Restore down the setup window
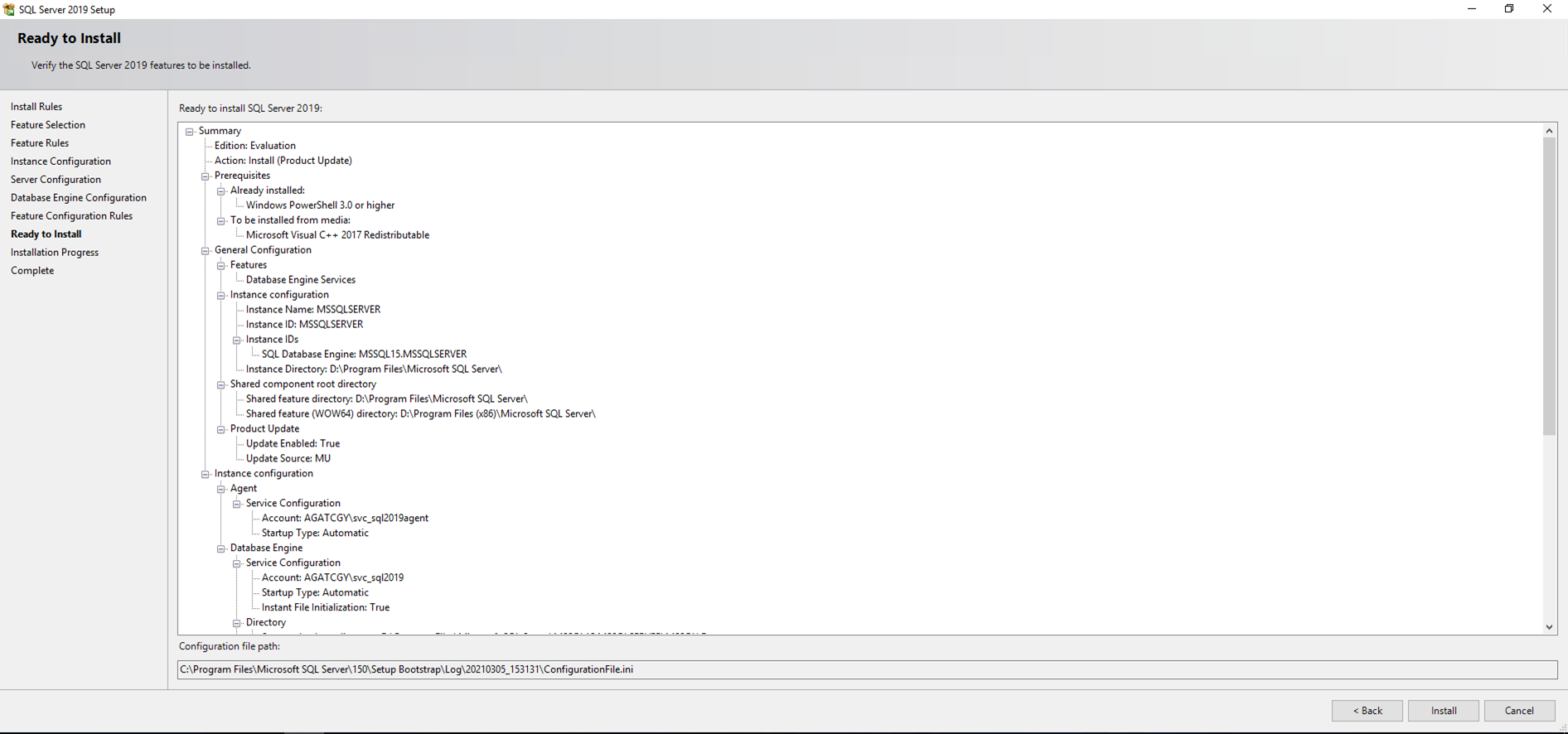The width and height of the screenshot is (1568, 734). (1509, 9)
